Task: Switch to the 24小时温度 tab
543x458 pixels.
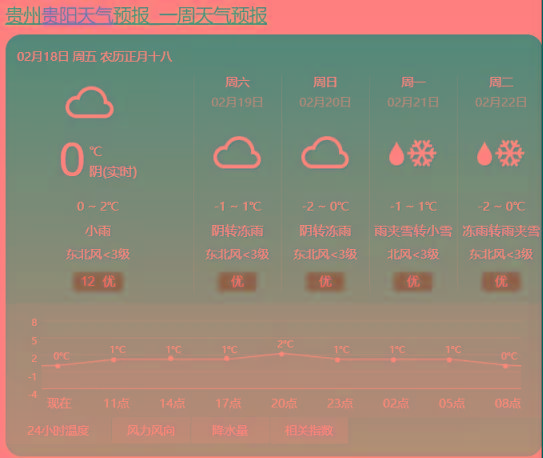Action: tap(58, 431)
